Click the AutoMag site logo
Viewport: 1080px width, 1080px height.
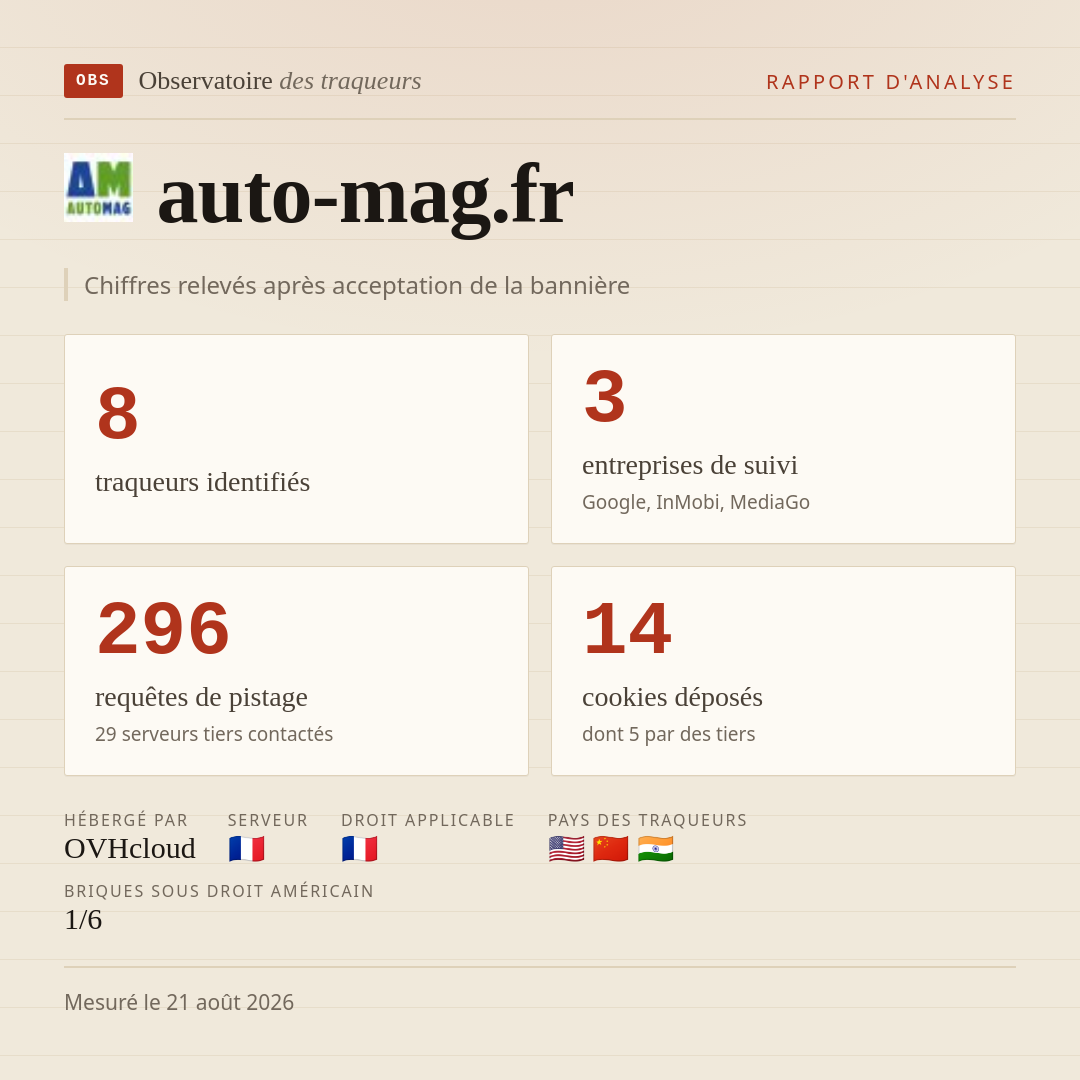click(98, 187)
